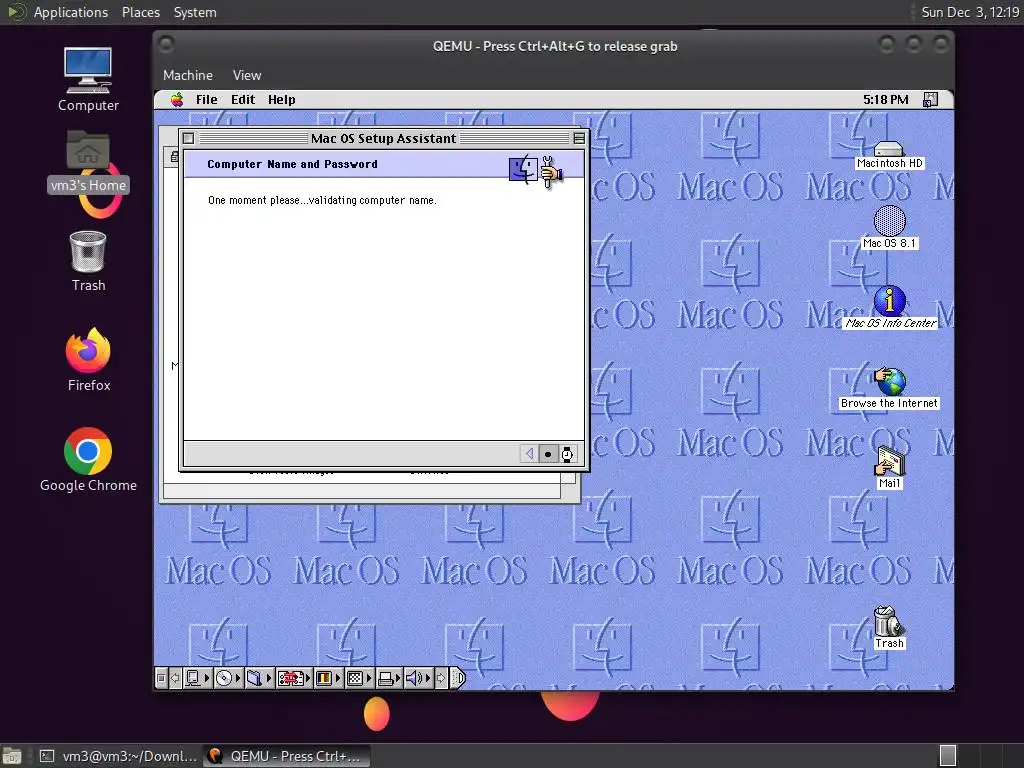
Task: Click the Control Strip right scroll arrow
Action: tap(441, 678)
